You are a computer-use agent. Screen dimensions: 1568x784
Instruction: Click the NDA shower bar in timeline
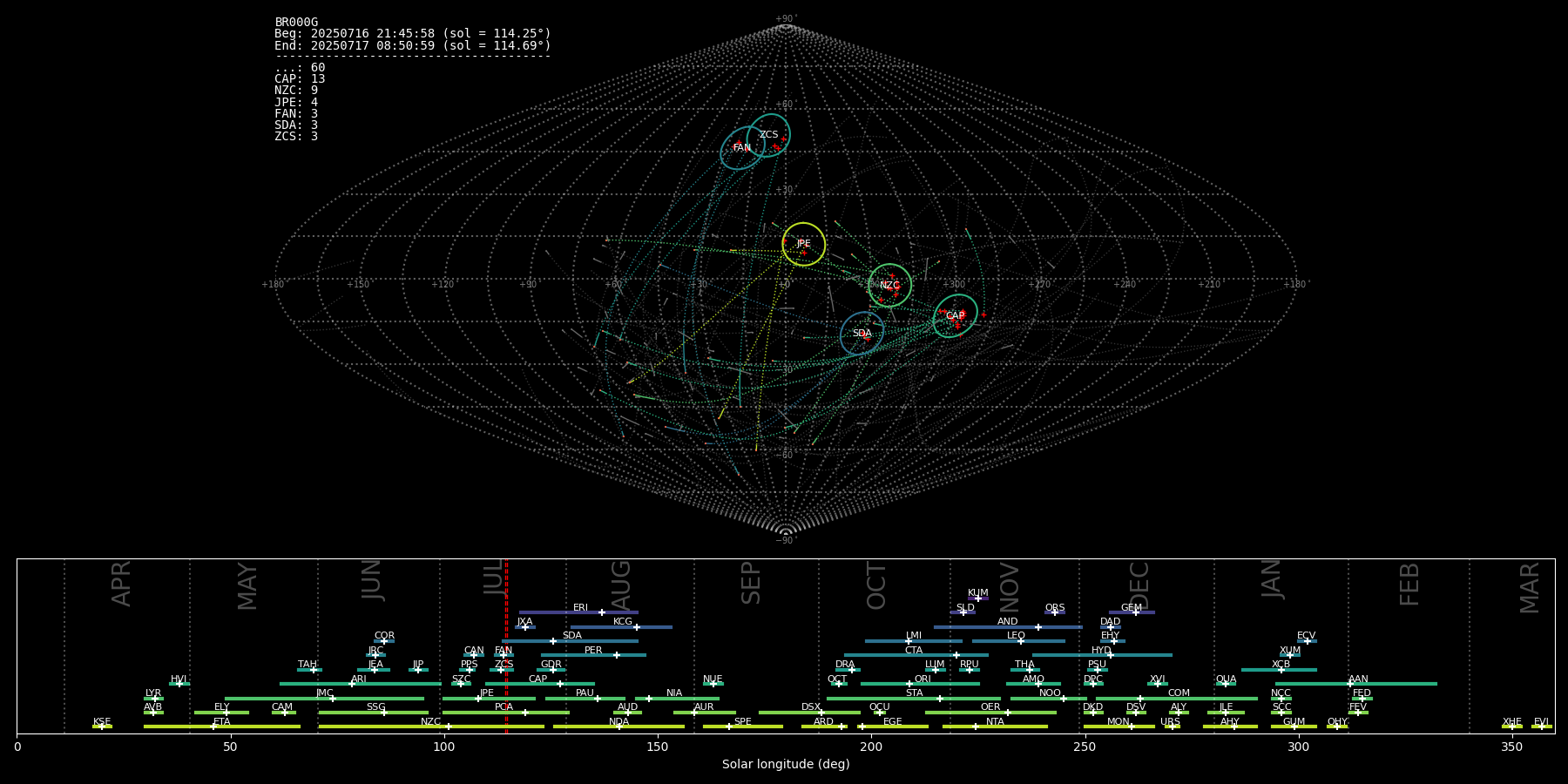coord(618,727)
